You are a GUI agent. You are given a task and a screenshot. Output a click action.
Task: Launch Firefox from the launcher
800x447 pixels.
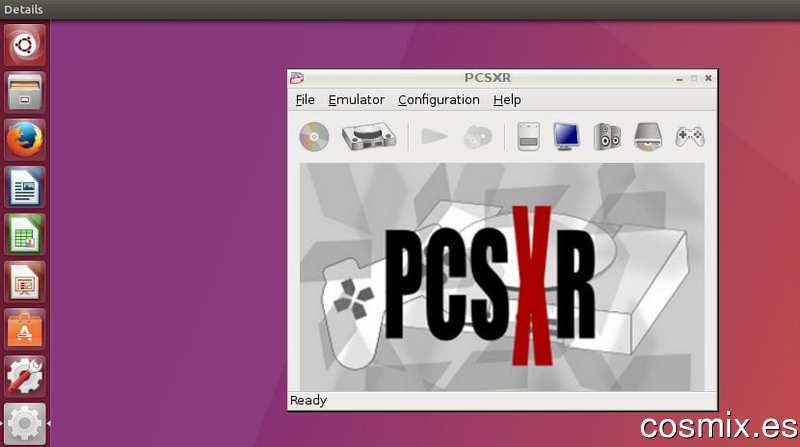[x=24, y=140]
